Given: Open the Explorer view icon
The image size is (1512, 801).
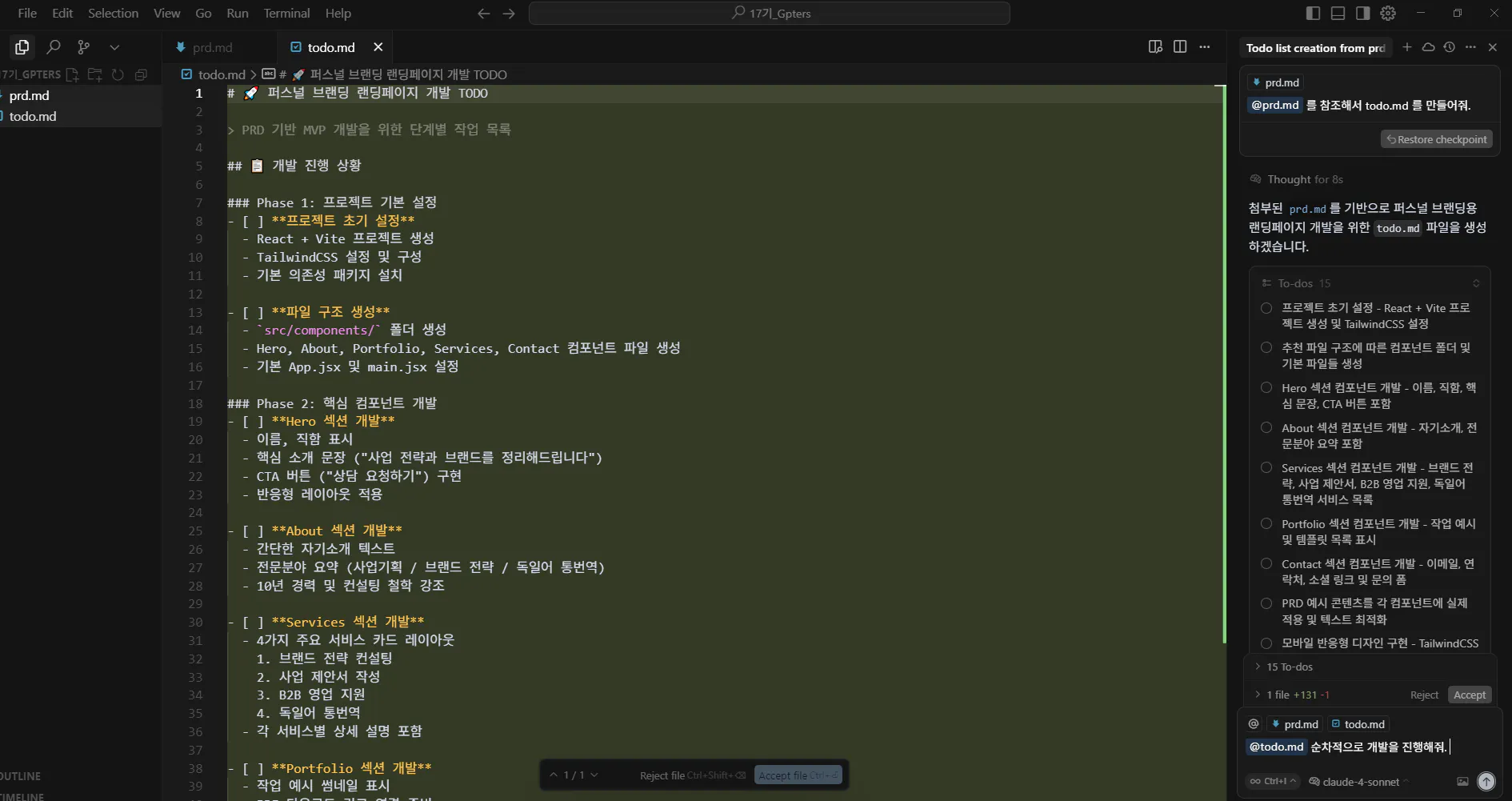Looking at the screenshot, I should tap(22, 47).
